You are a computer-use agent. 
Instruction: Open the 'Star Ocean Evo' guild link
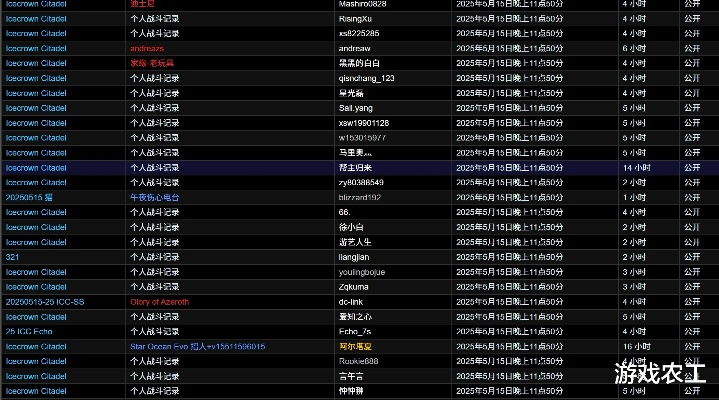[198, 346]
